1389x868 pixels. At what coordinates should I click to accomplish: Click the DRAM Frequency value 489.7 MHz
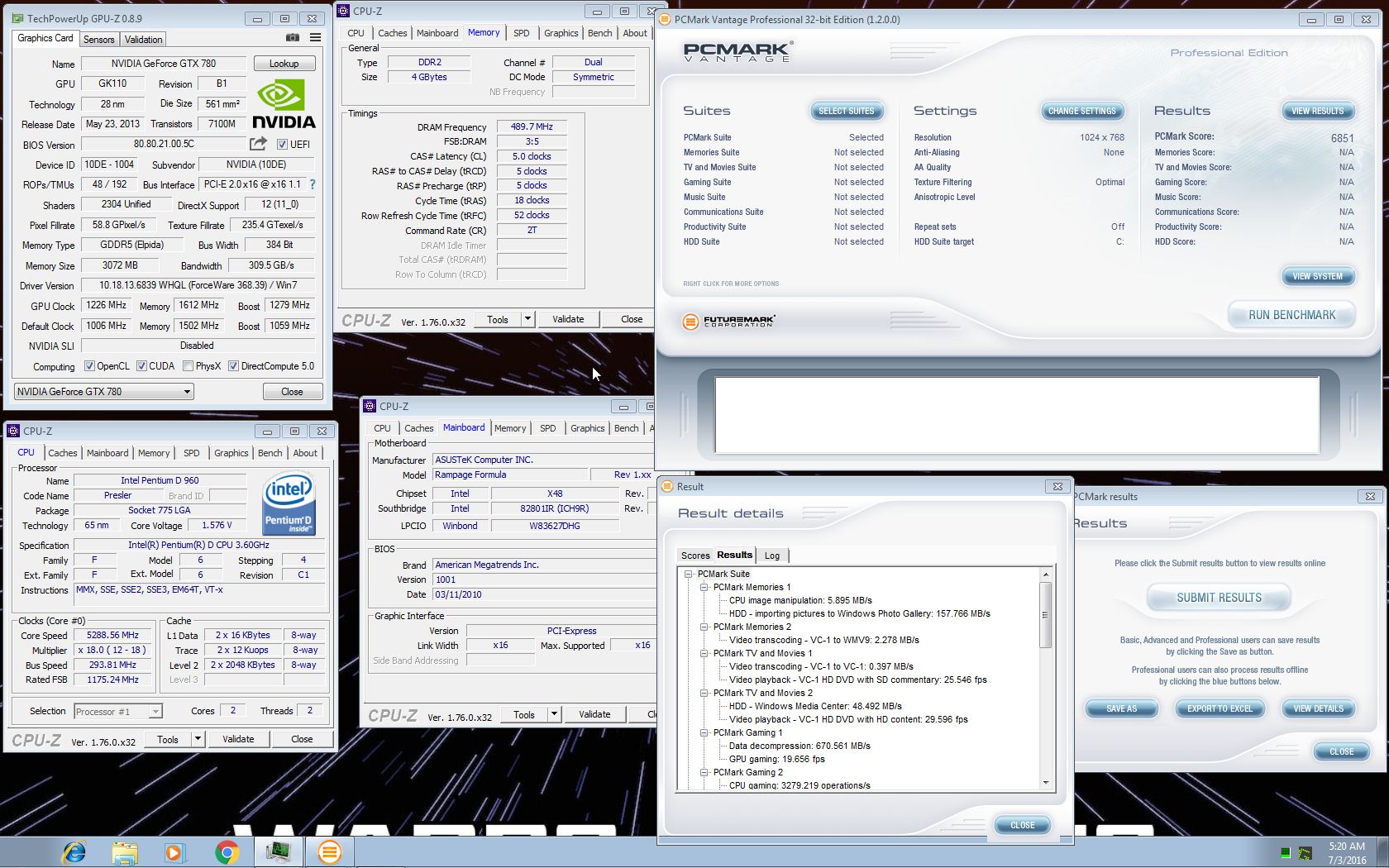(x=532, y=126)
